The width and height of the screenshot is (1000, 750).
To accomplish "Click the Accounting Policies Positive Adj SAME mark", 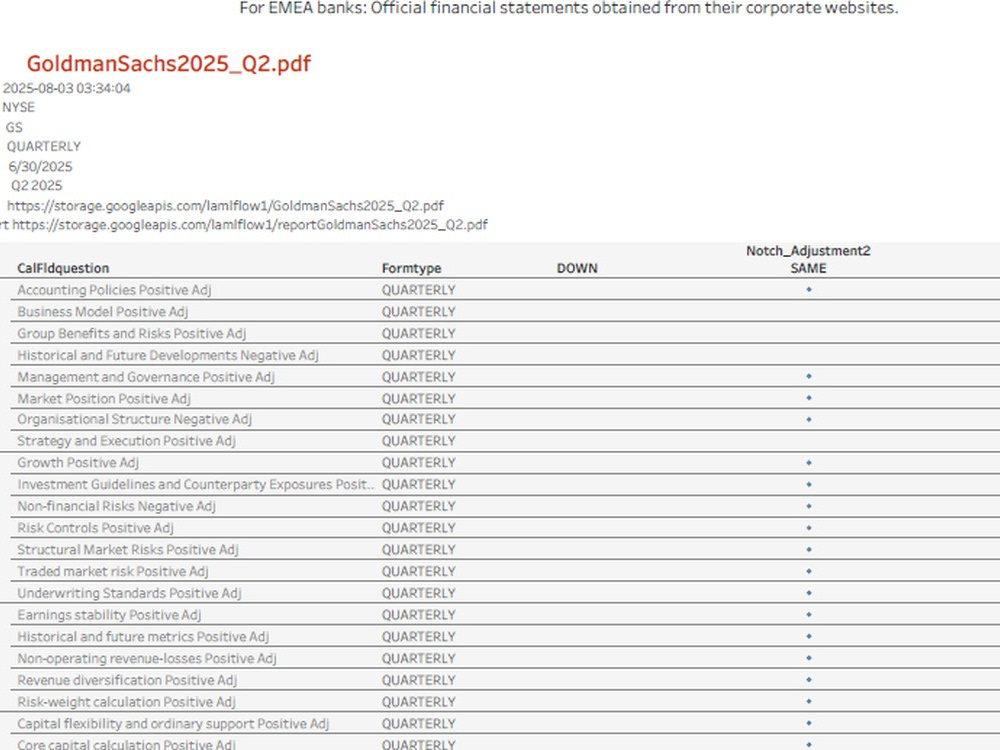I will 809,290.
